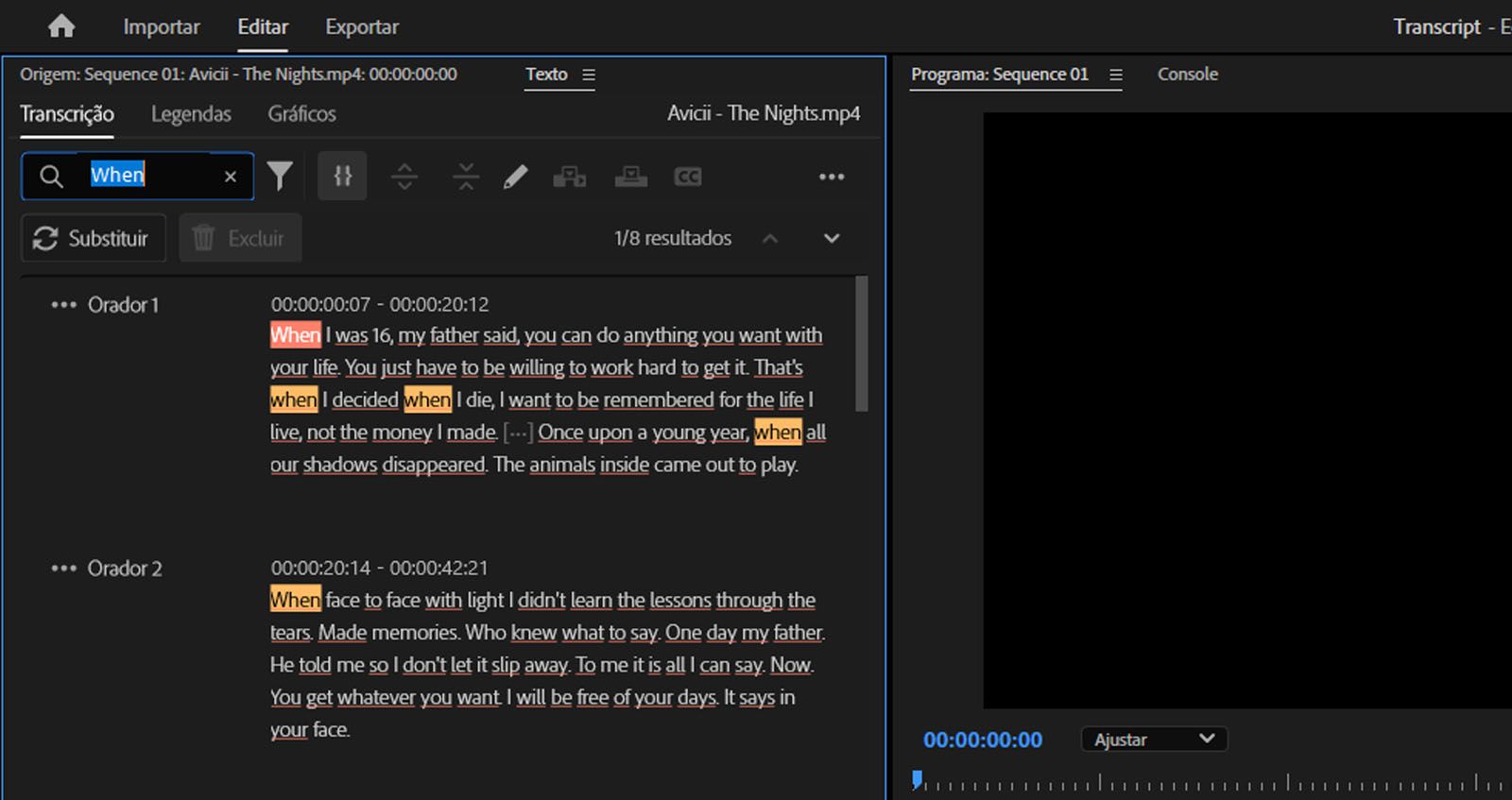Click the 1/8 resultados counter
This screenshot has width=1512, height=800.
coord(673,238)
